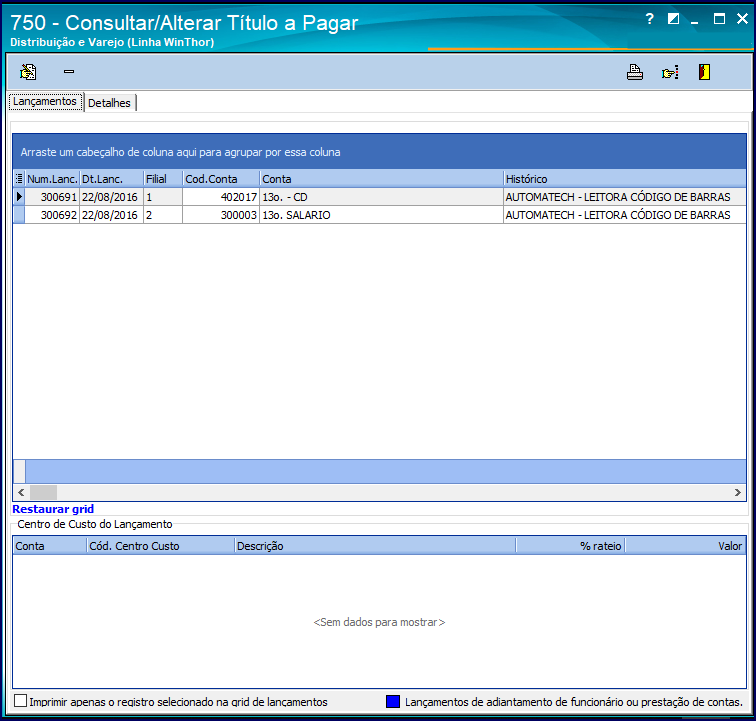Select row indicator arrow of entry 300691
This screenshot has width=756, height=721.
coord(19,197)
